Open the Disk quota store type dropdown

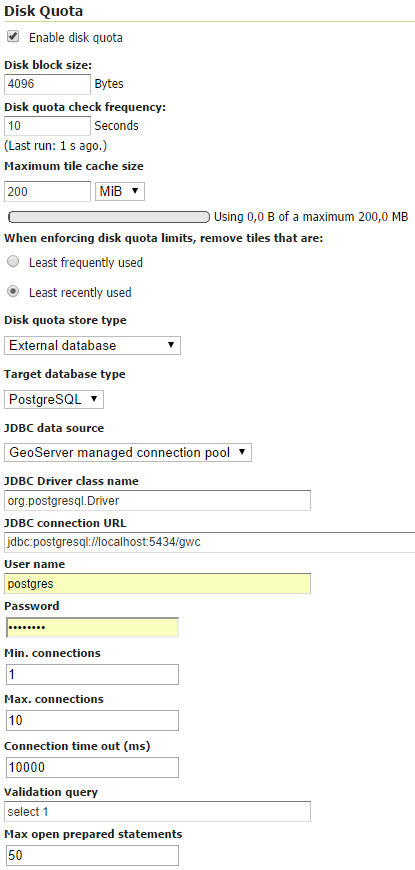92,345
